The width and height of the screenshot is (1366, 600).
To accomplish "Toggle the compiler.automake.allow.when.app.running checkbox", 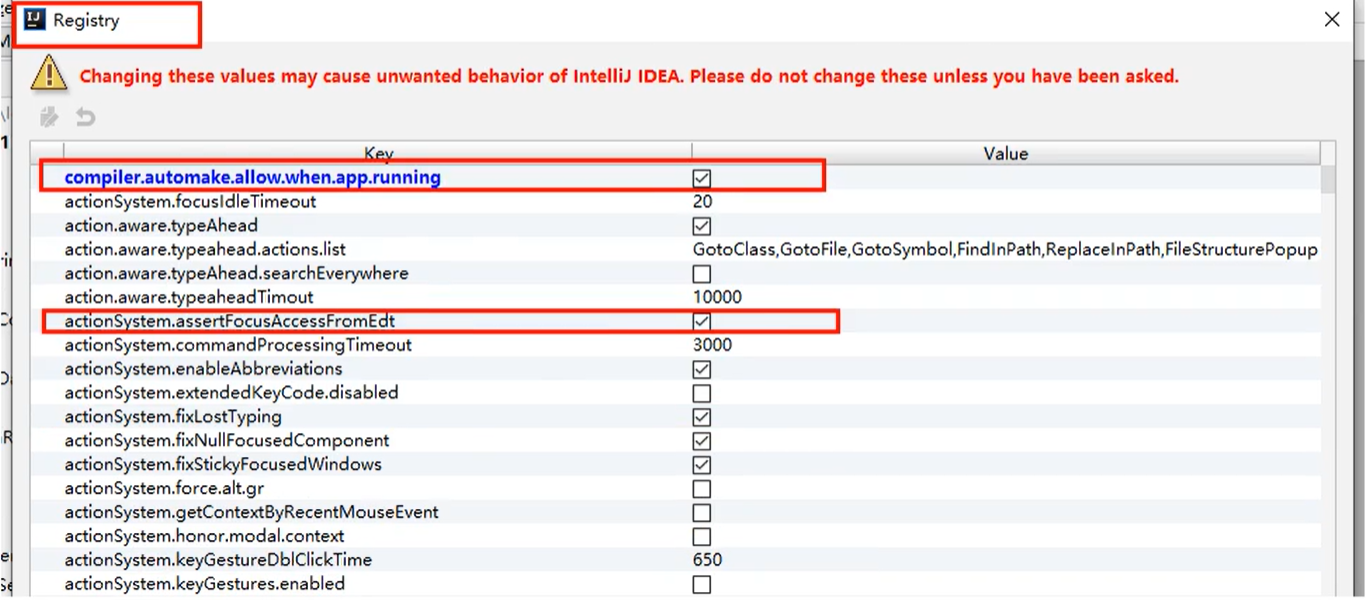I will point(701,177).
